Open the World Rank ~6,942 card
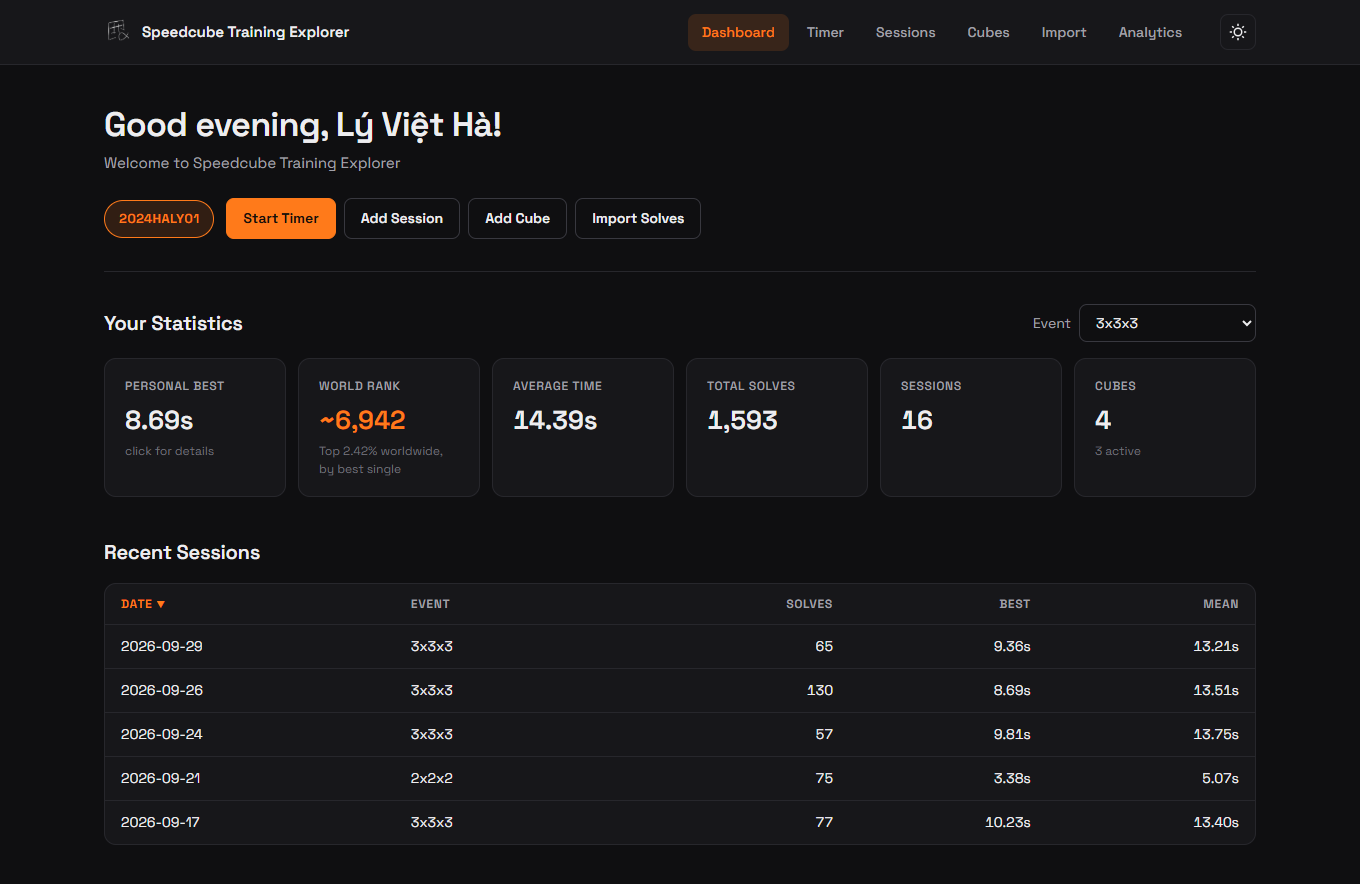 click(x=389, y=427)
